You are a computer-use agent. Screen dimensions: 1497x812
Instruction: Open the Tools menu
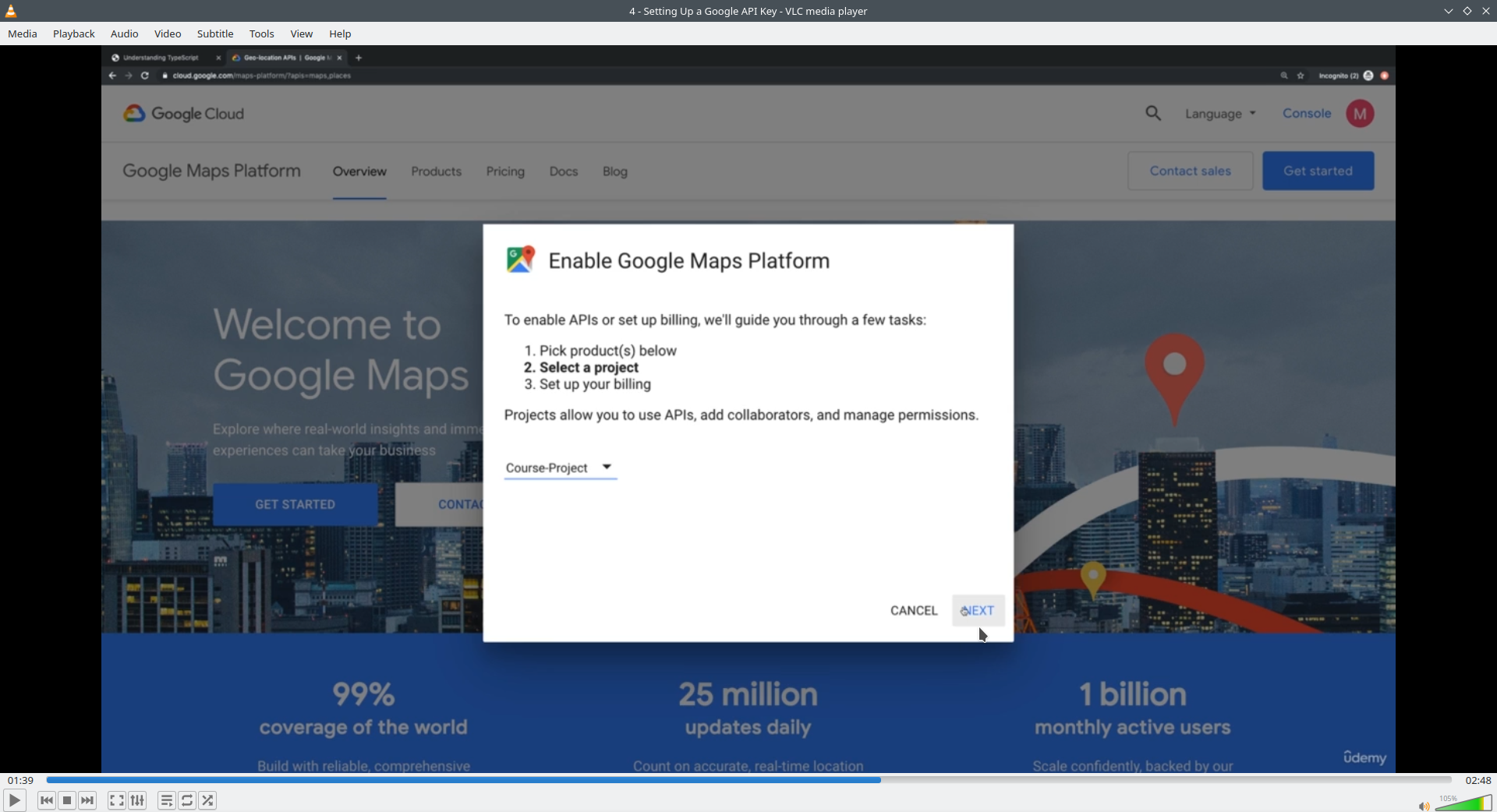262,34
